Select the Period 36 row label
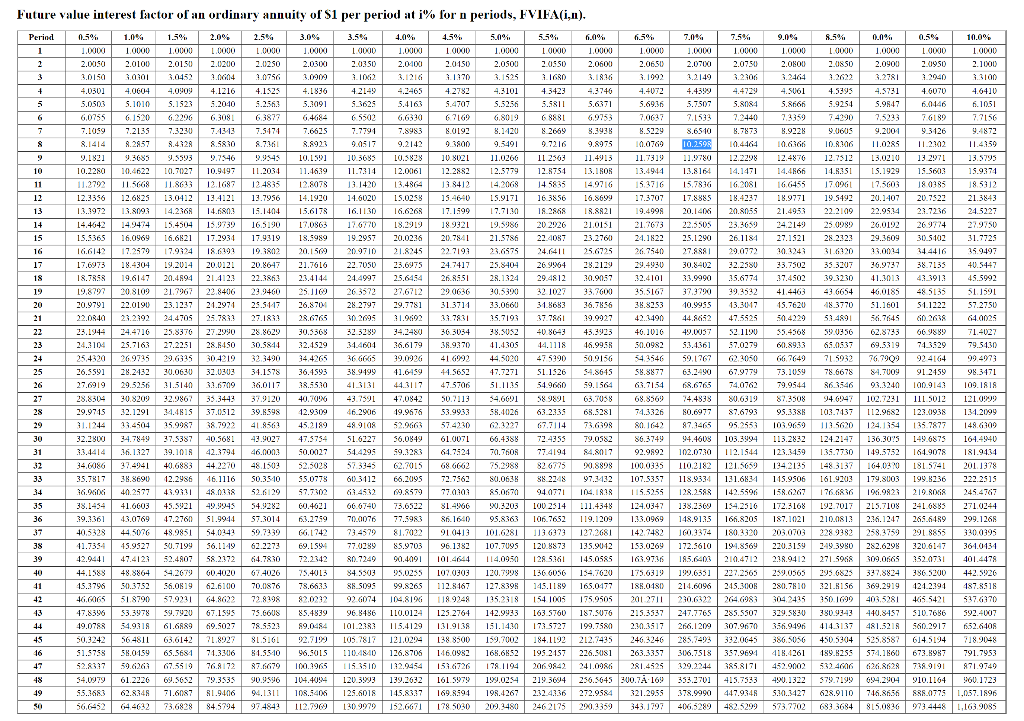The height and width of the screenshot is (721, 1024). tap(40, 519)
